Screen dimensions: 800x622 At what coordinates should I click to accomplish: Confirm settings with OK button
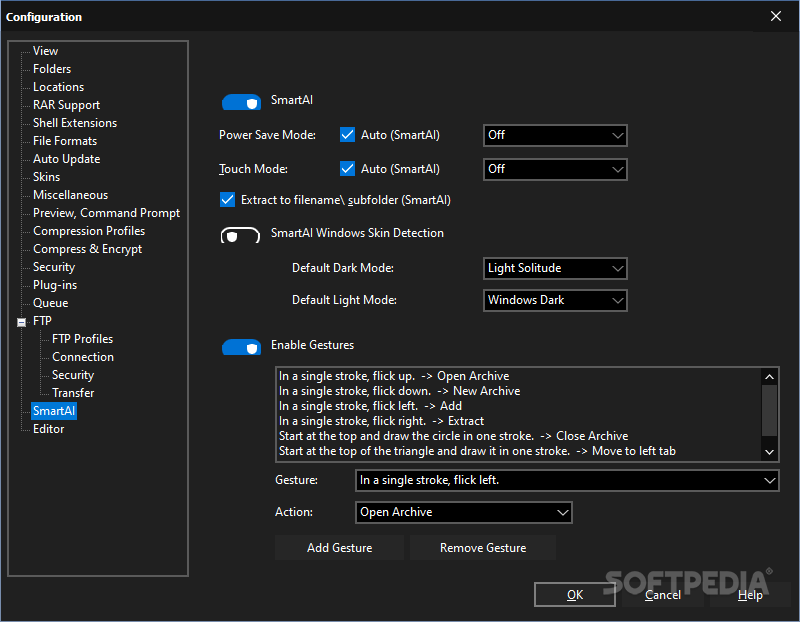[574, 594]
